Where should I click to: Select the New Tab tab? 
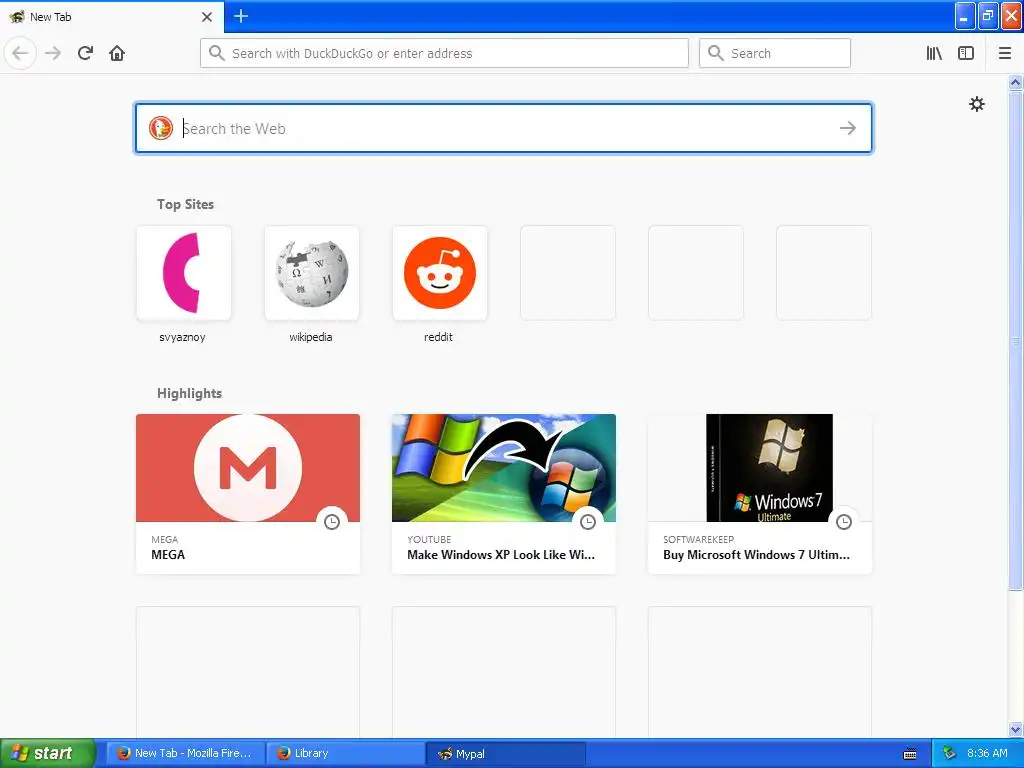click(x=112, y=17)
